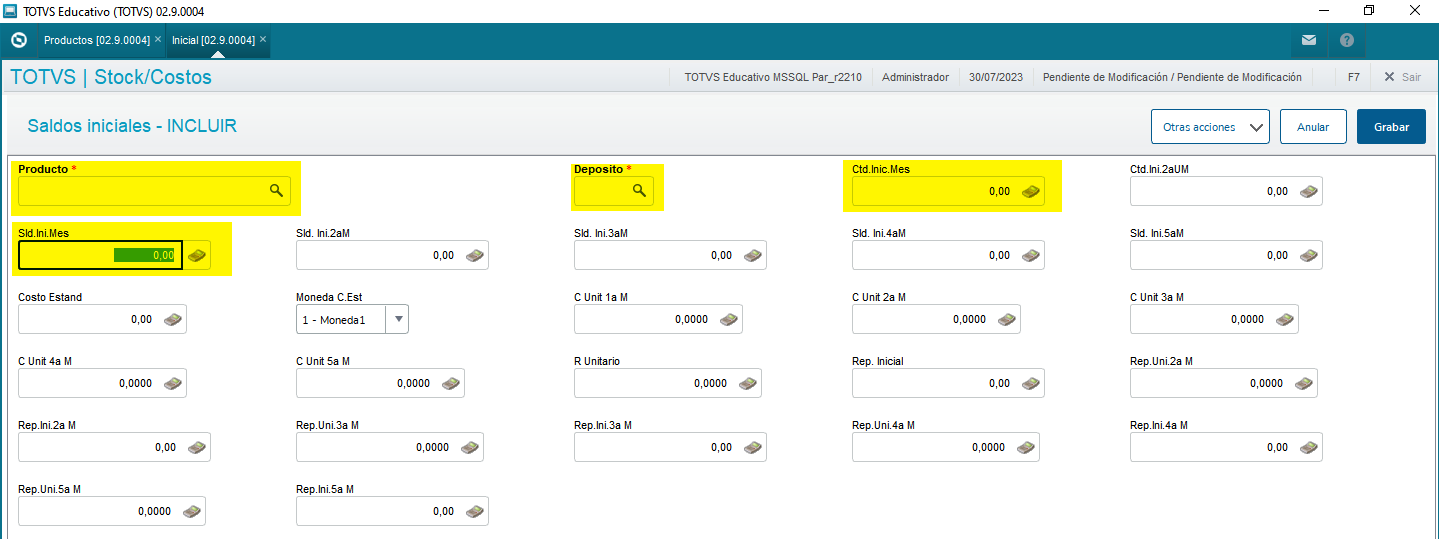Focus the Rep. Inicial value field
This screenshot has width=1439, height=539.
tap(948, 383)
